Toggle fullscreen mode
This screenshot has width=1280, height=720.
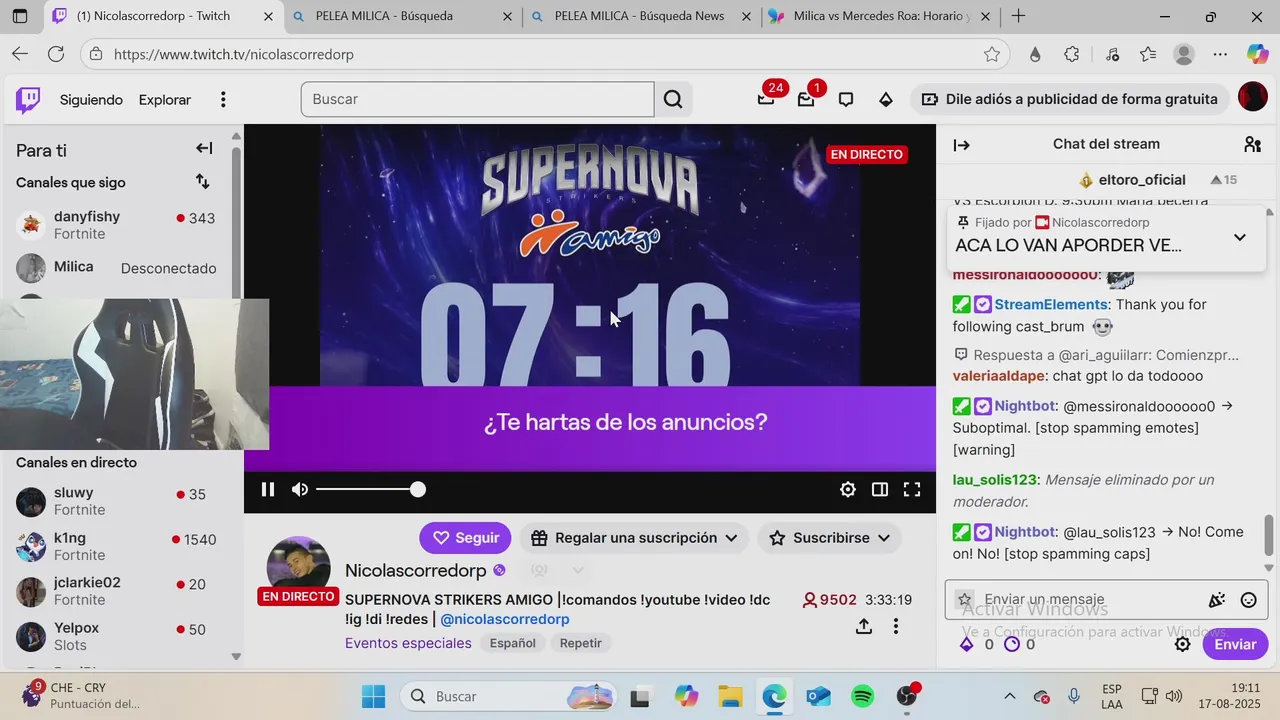tap(912, 489)
